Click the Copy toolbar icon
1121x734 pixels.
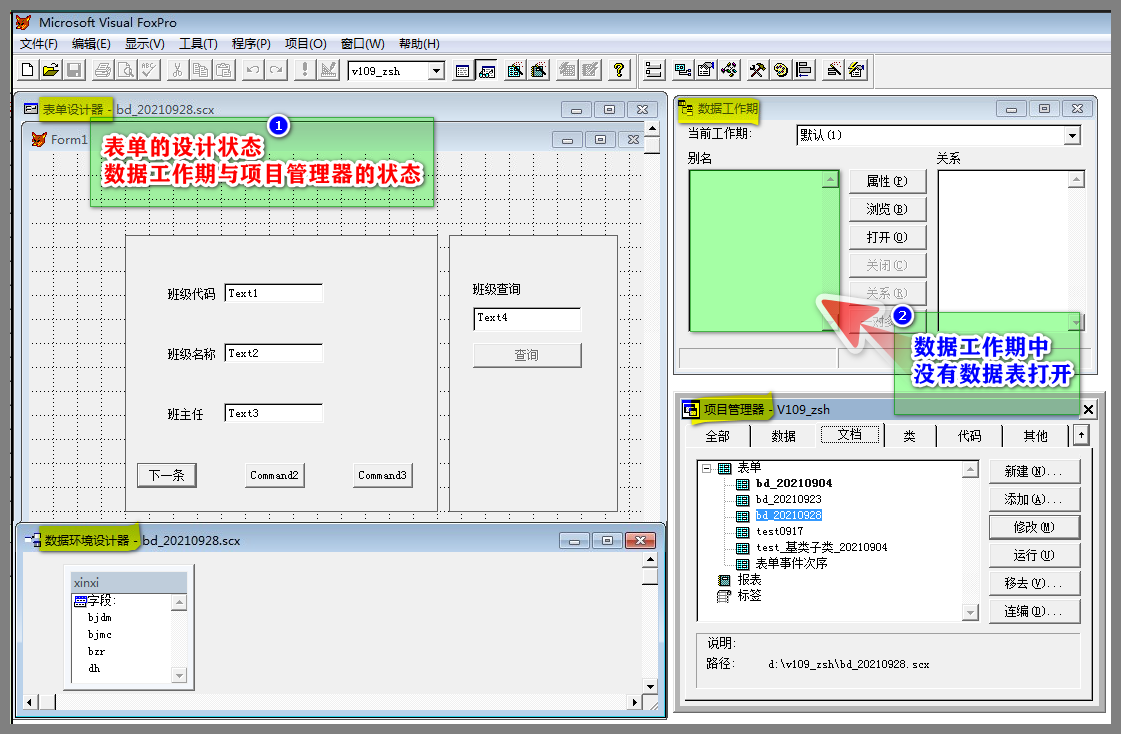201,70
